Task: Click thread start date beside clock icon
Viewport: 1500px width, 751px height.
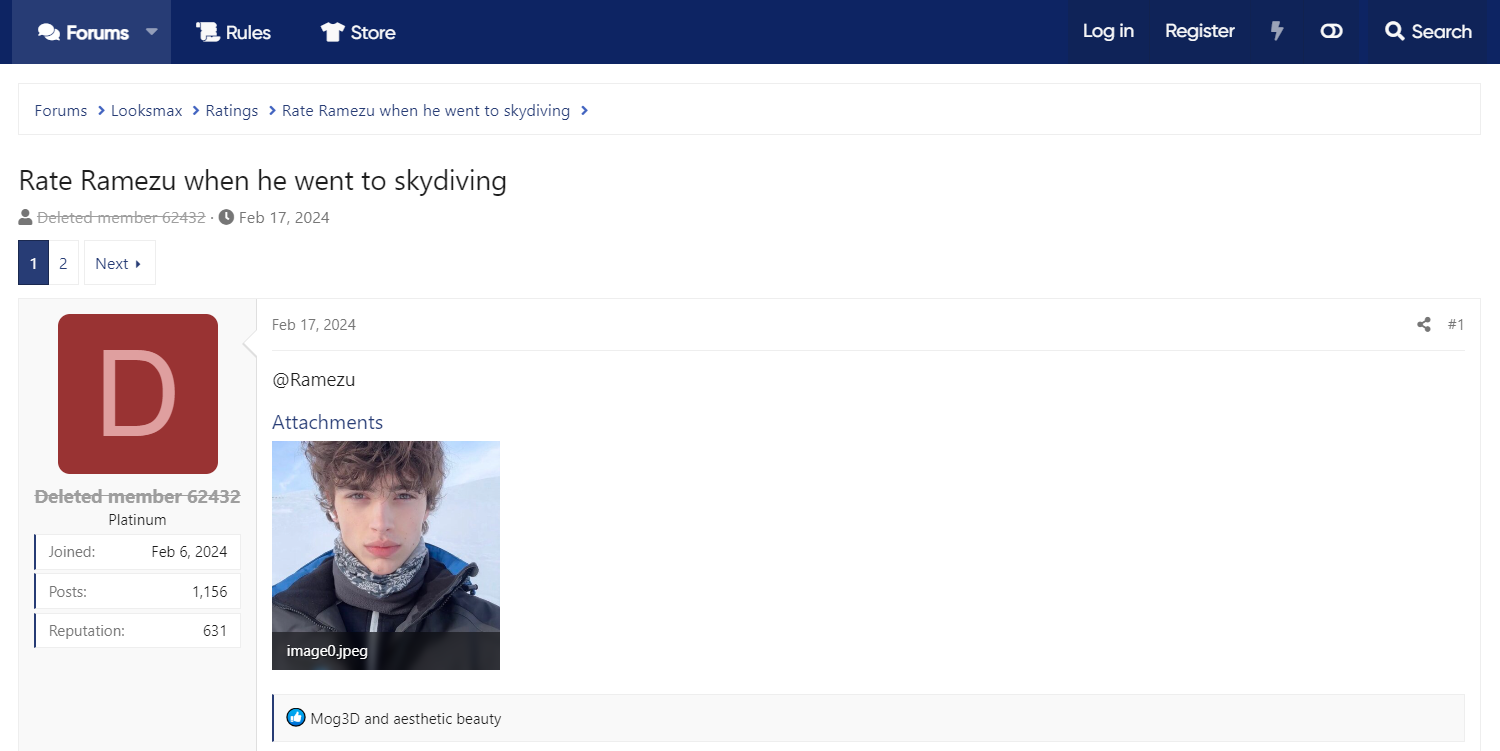Action: click(284, 217)
